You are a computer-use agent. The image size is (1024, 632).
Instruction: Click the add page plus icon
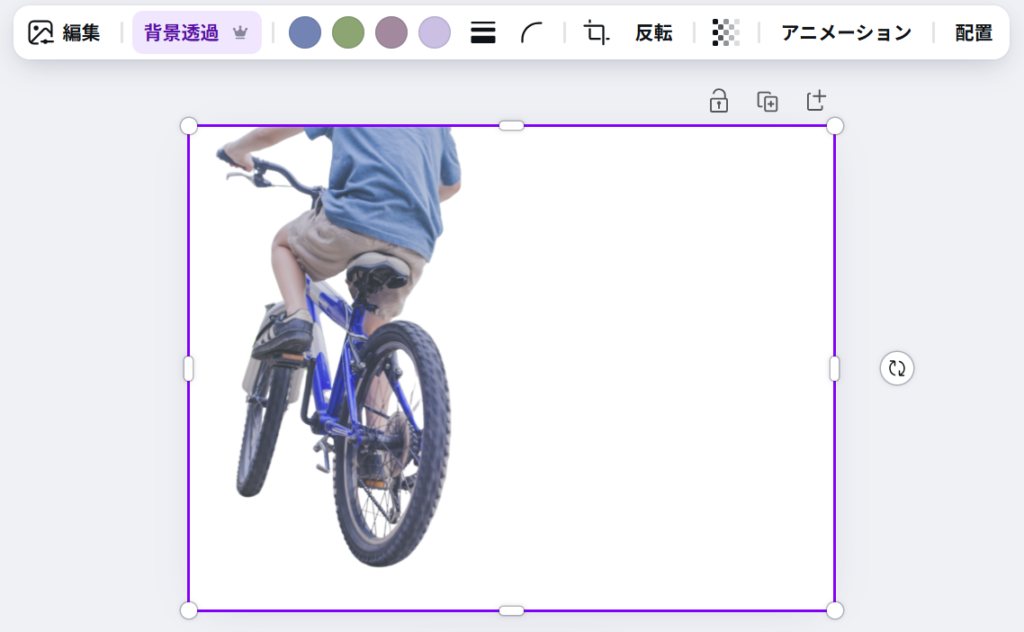pos(816,101)
